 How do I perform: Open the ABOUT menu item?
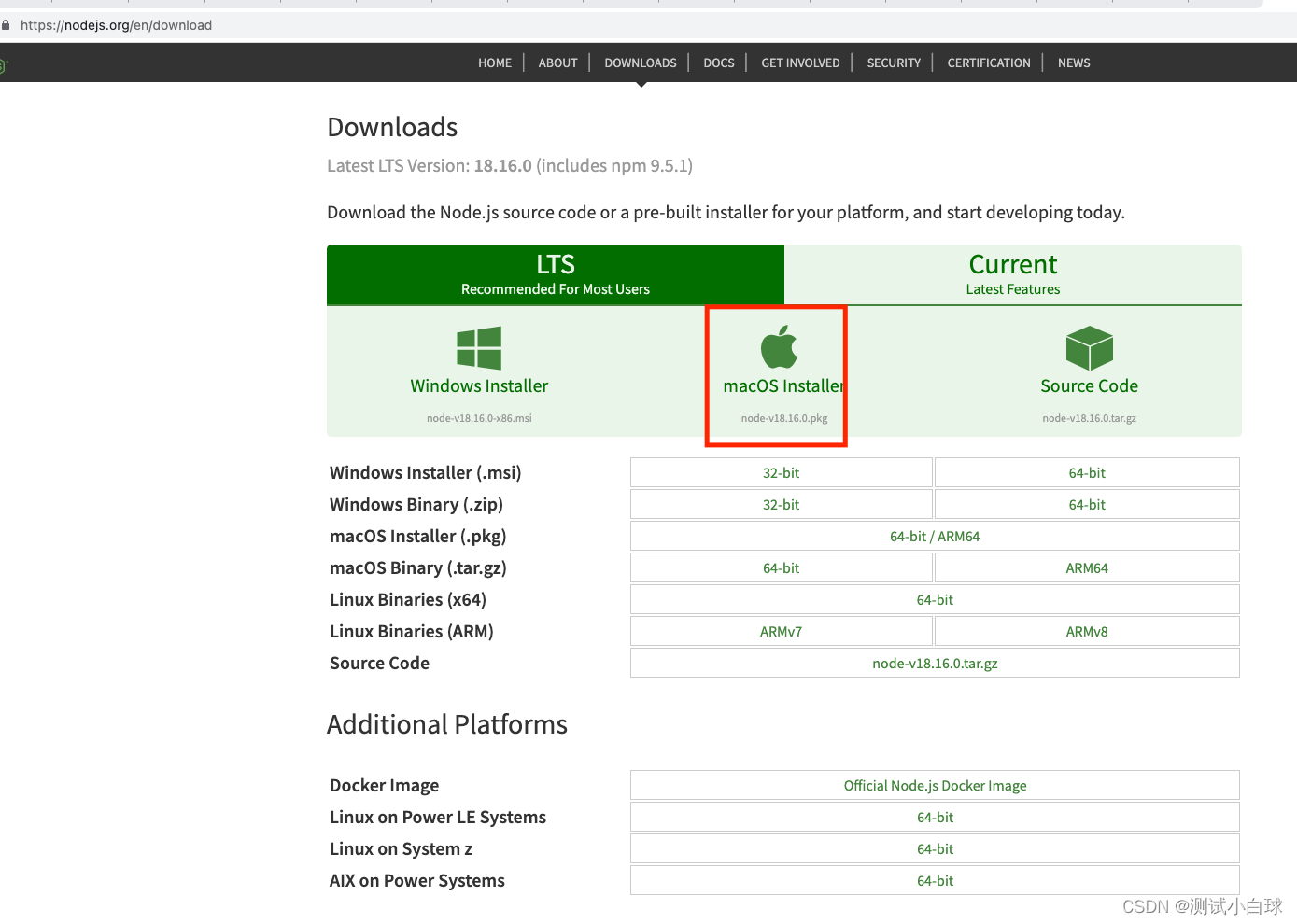(x=557, y=63)
